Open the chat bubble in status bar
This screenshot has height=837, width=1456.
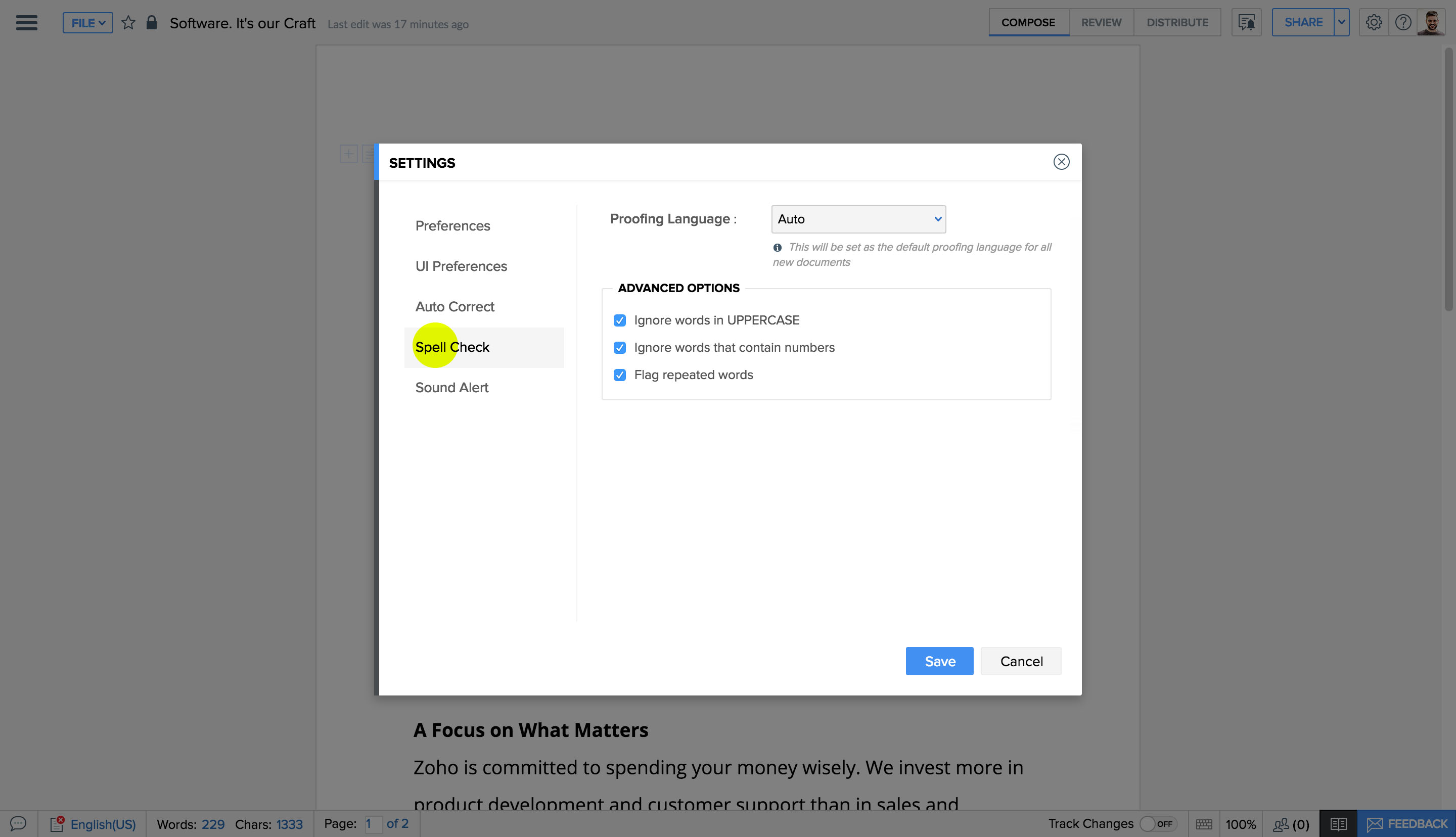click(18, 824)
